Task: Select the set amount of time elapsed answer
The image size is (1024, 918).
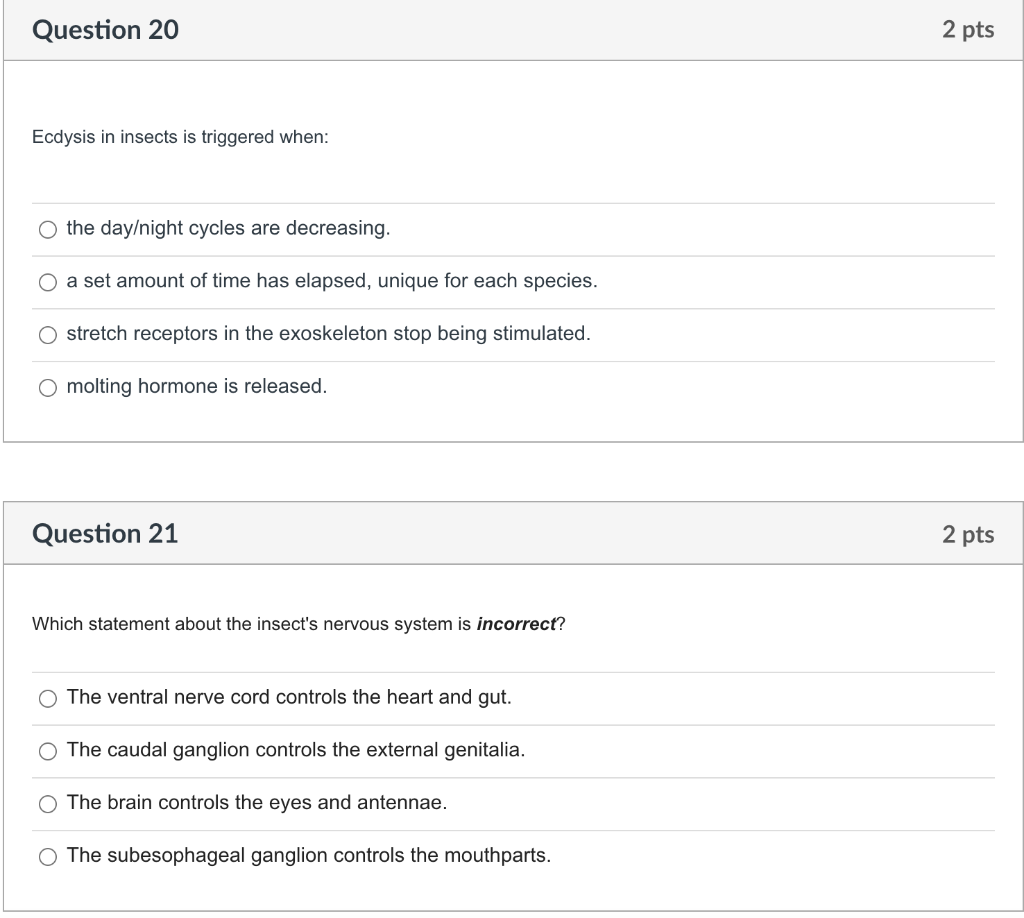Action: tap(47, 282)
